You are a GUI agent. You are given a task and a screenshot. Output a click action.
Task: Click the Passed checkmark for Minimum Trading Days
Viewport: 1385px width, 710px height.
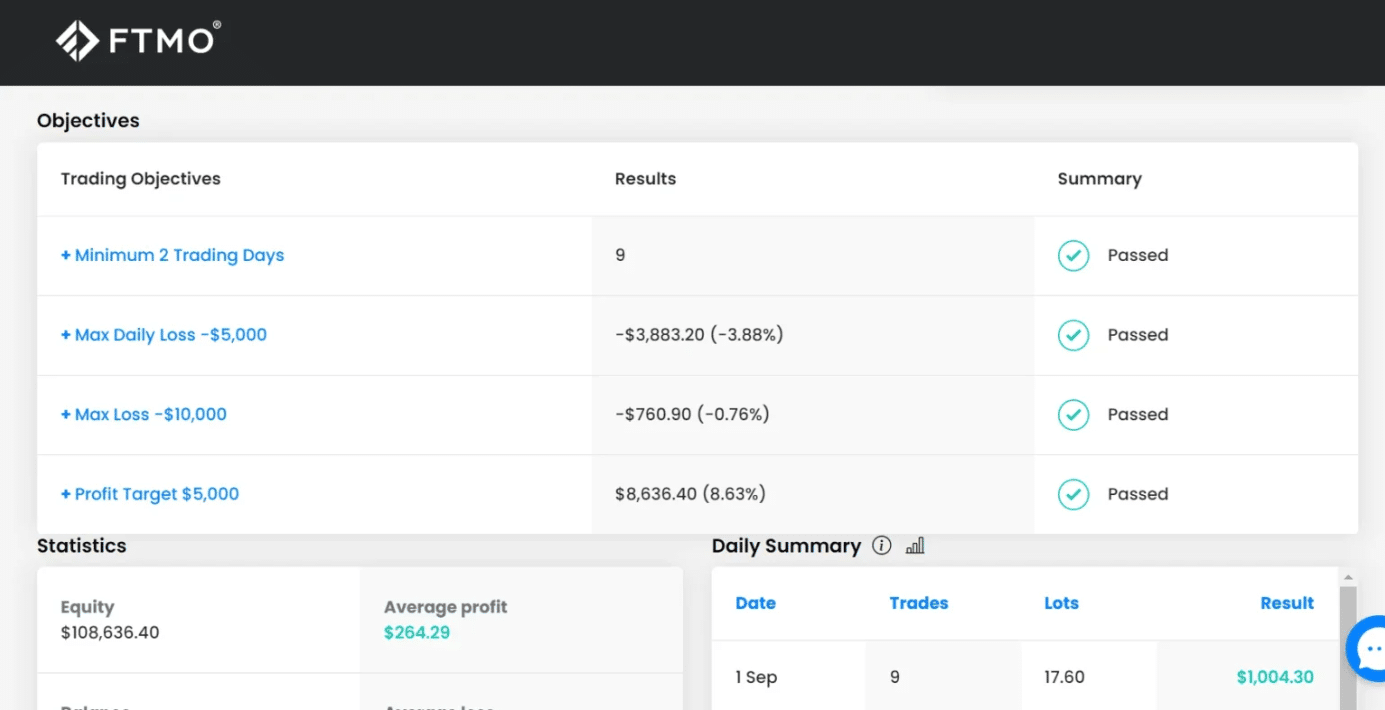click(x=1073, y=256)
